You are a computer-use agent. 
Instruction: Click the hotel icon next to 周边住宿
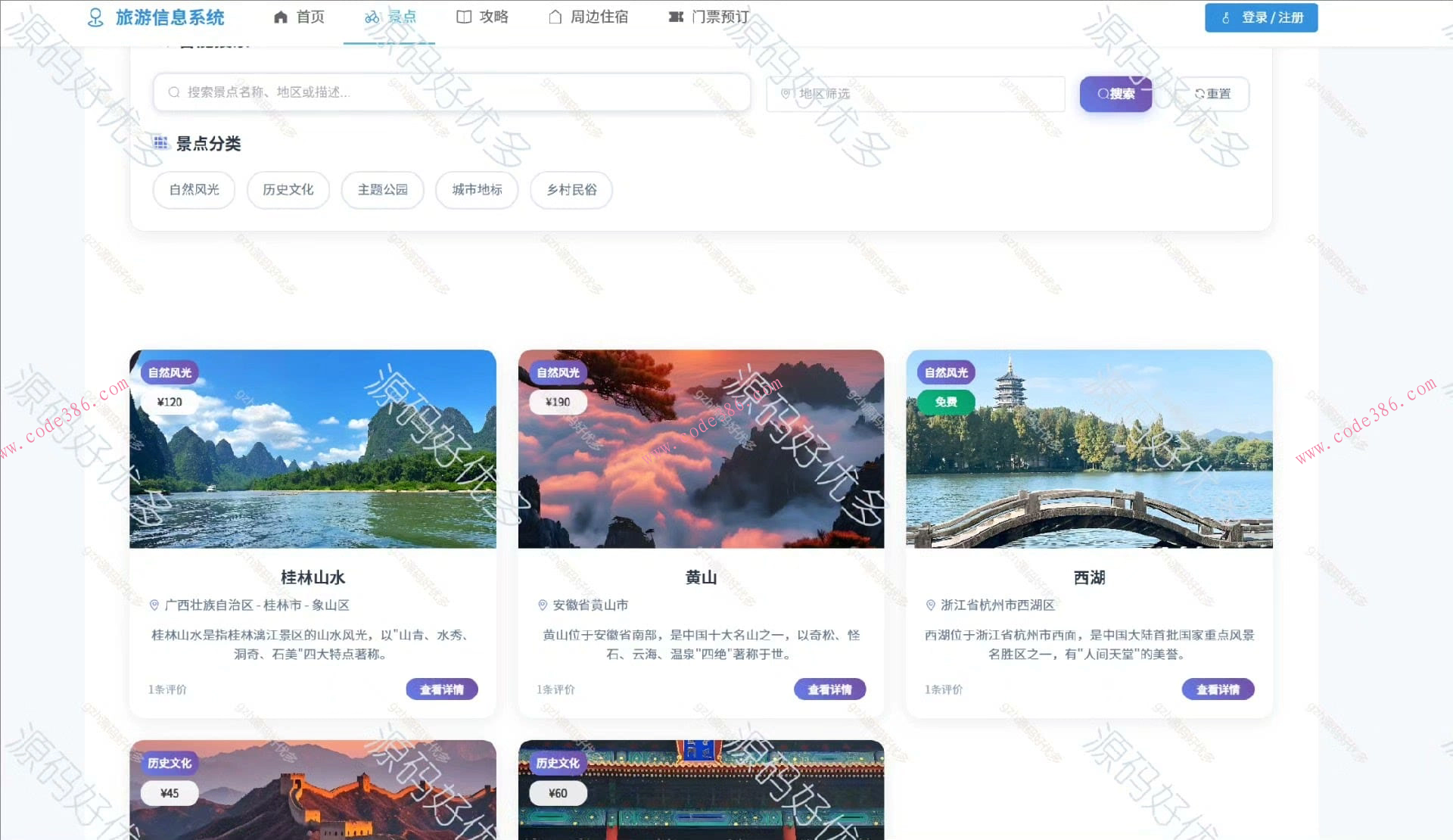click(x=556, y=16)
